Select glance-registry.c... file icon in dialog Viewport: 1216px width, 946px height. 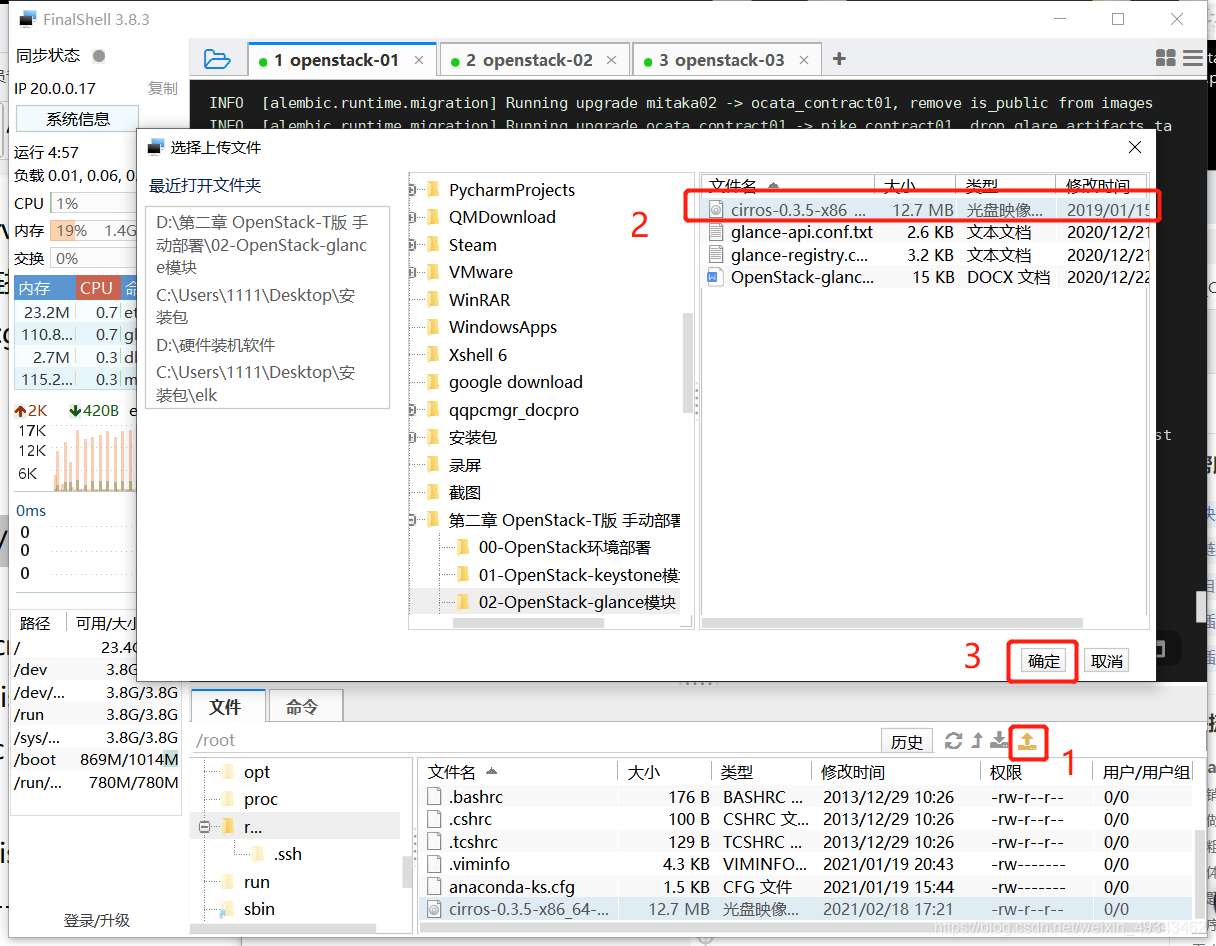tap(715, 255)
